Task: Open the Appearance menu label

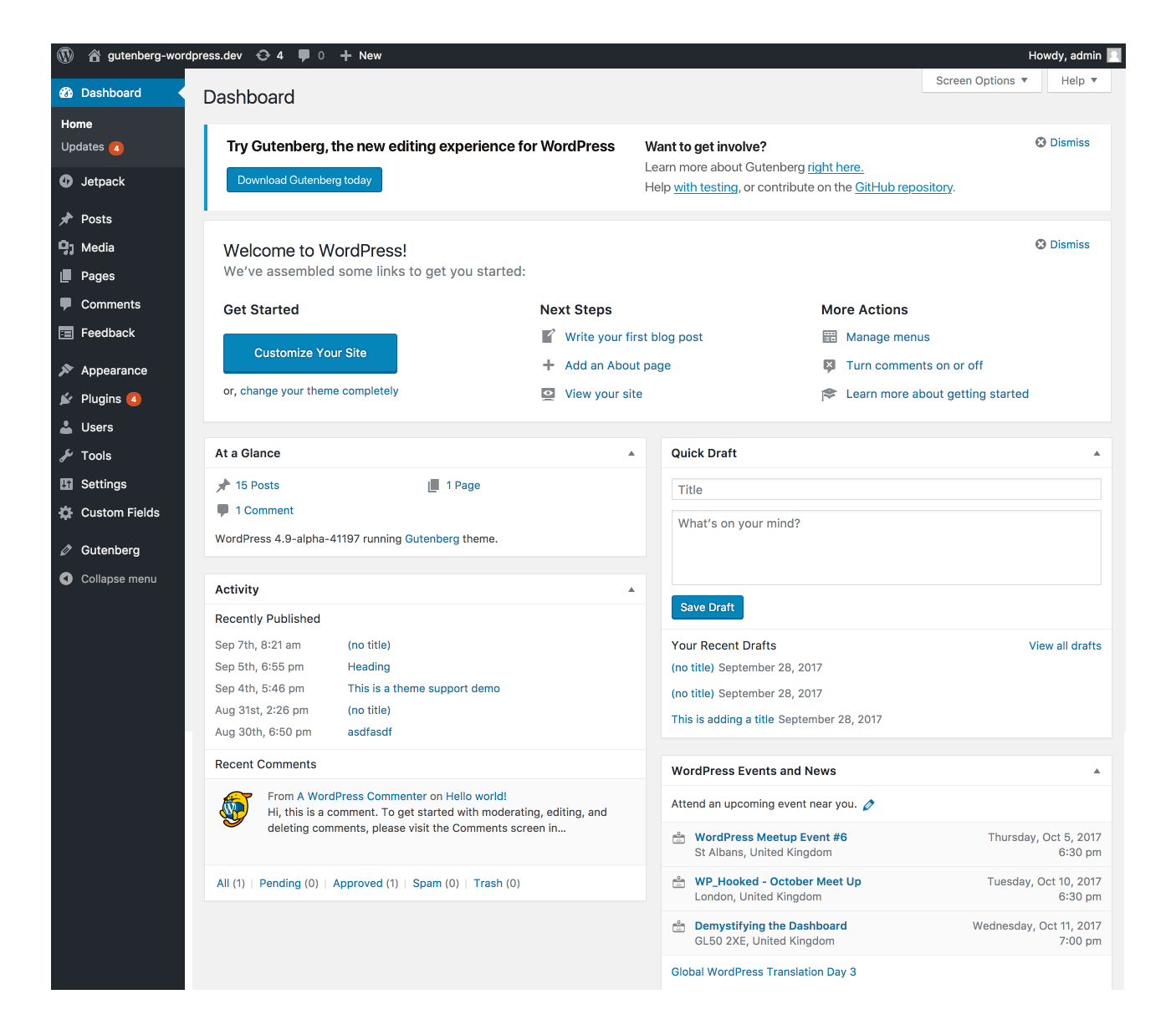Action: [x=114, y=370]
